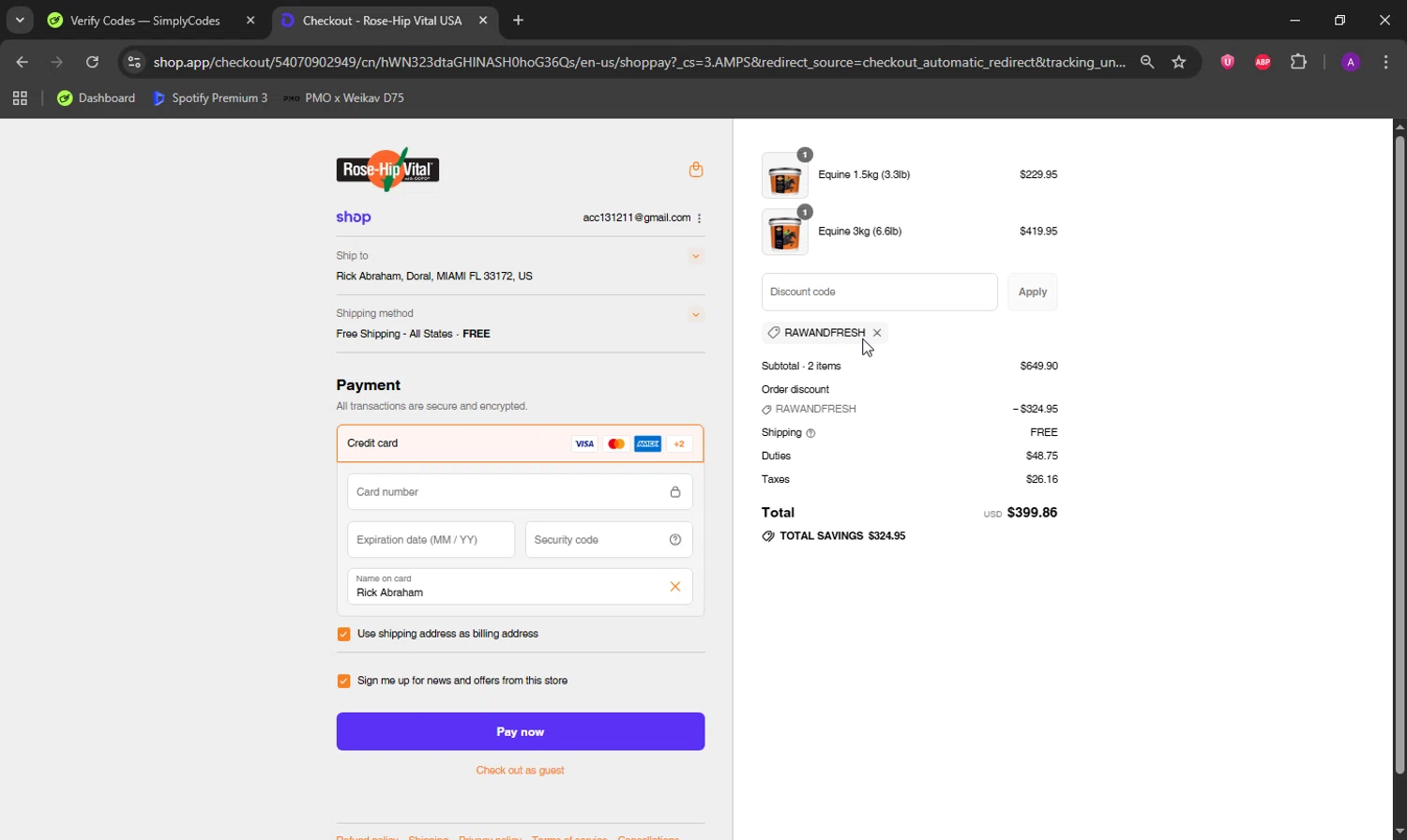Go back to previous page
The image size is (1407, 840).
click(22, 62)
